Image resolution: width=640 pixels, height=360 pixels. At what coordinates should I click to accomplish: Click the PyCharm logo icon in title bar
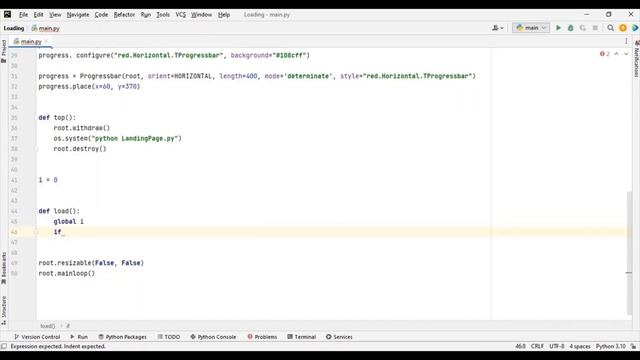coord(7,14)
